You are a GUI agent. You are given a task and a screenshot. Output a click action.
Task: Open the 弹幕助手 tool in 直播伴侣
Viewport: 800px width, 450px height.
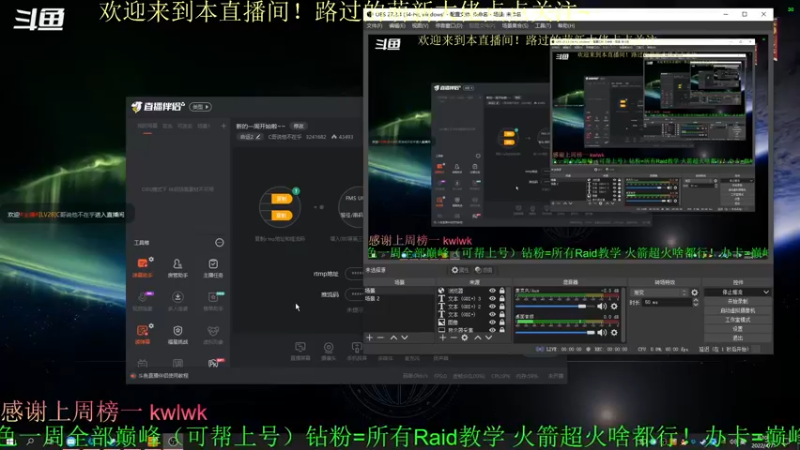click(142, 267)
